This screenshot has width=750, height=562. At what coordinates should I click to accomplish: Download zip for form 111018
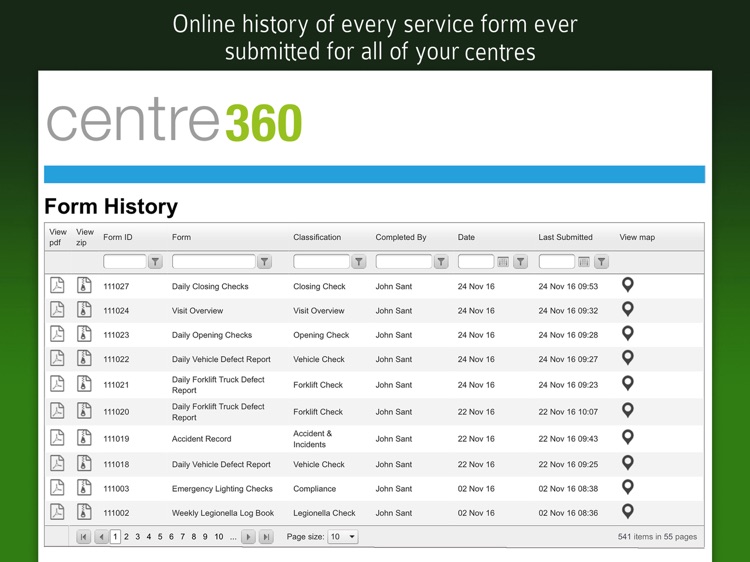click(84, 463)
